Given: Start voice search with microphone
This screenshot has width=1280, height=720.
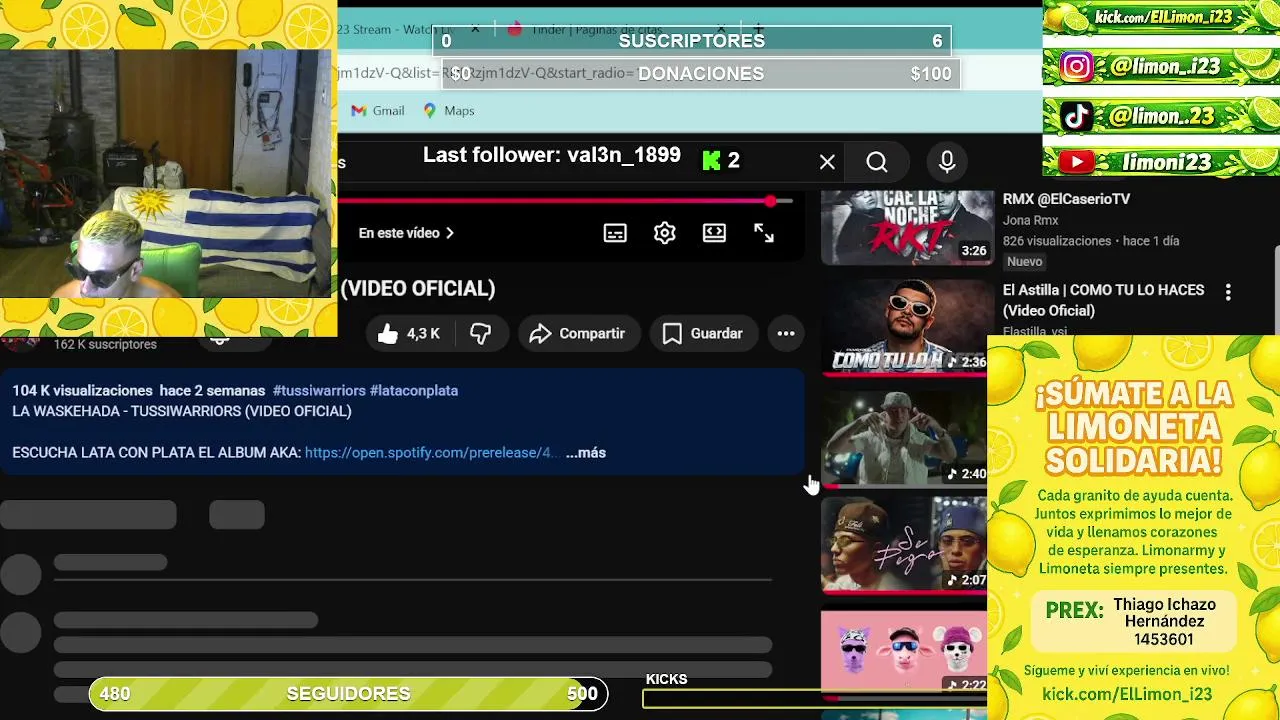Looking at the screenshot, I should (947, 162).
